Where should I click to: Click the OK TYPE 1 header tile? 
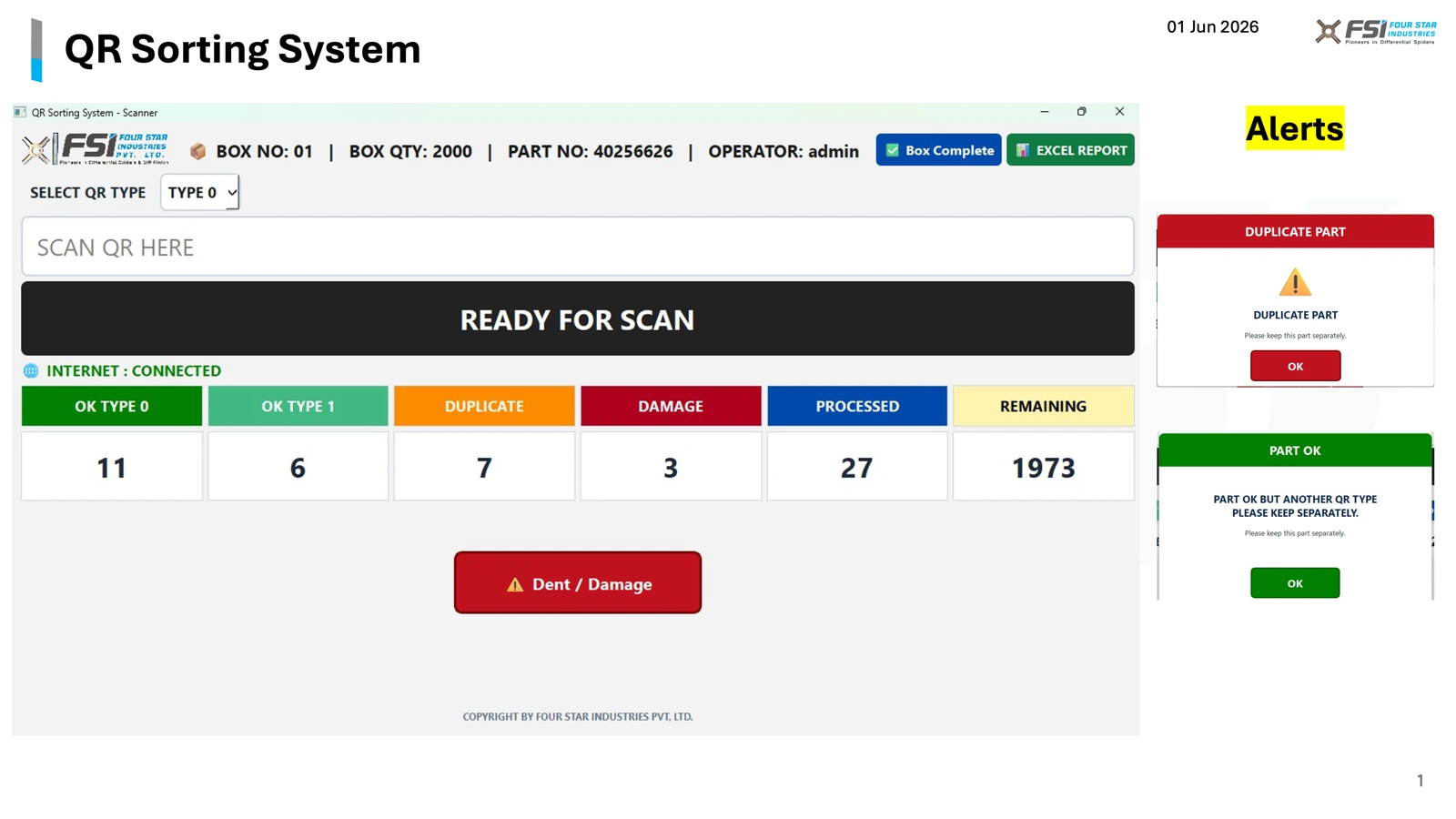pyautogui.click(x=298, y=406)
